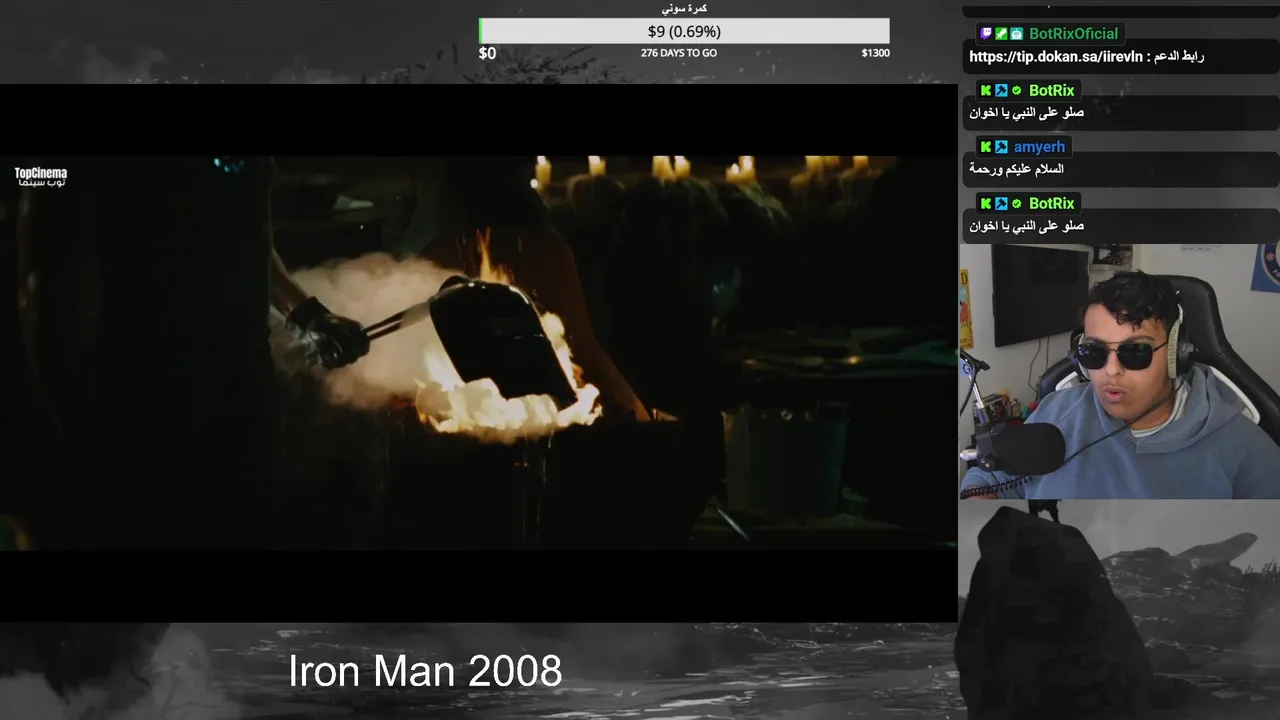Click the green sword badge beside BotRixOficial
The height and width of the screenshot is (720, 1280).
[1001, 34]
